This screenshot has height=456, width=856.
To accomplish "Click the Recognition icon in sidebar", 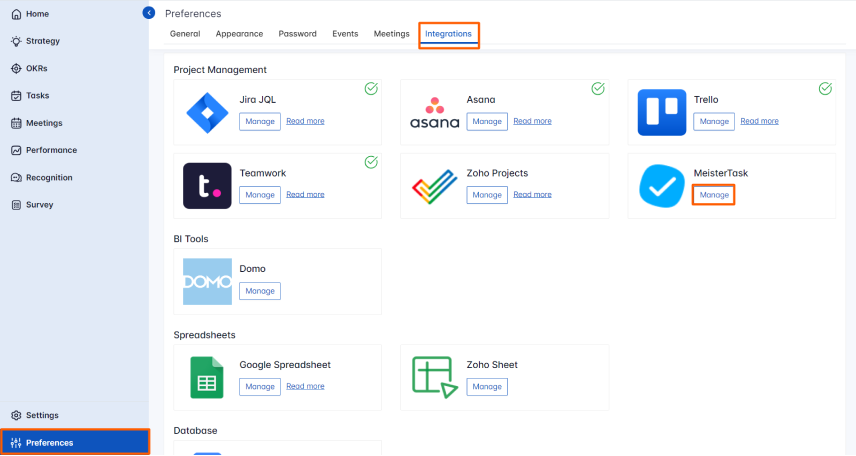I will [x=16, y=177].
